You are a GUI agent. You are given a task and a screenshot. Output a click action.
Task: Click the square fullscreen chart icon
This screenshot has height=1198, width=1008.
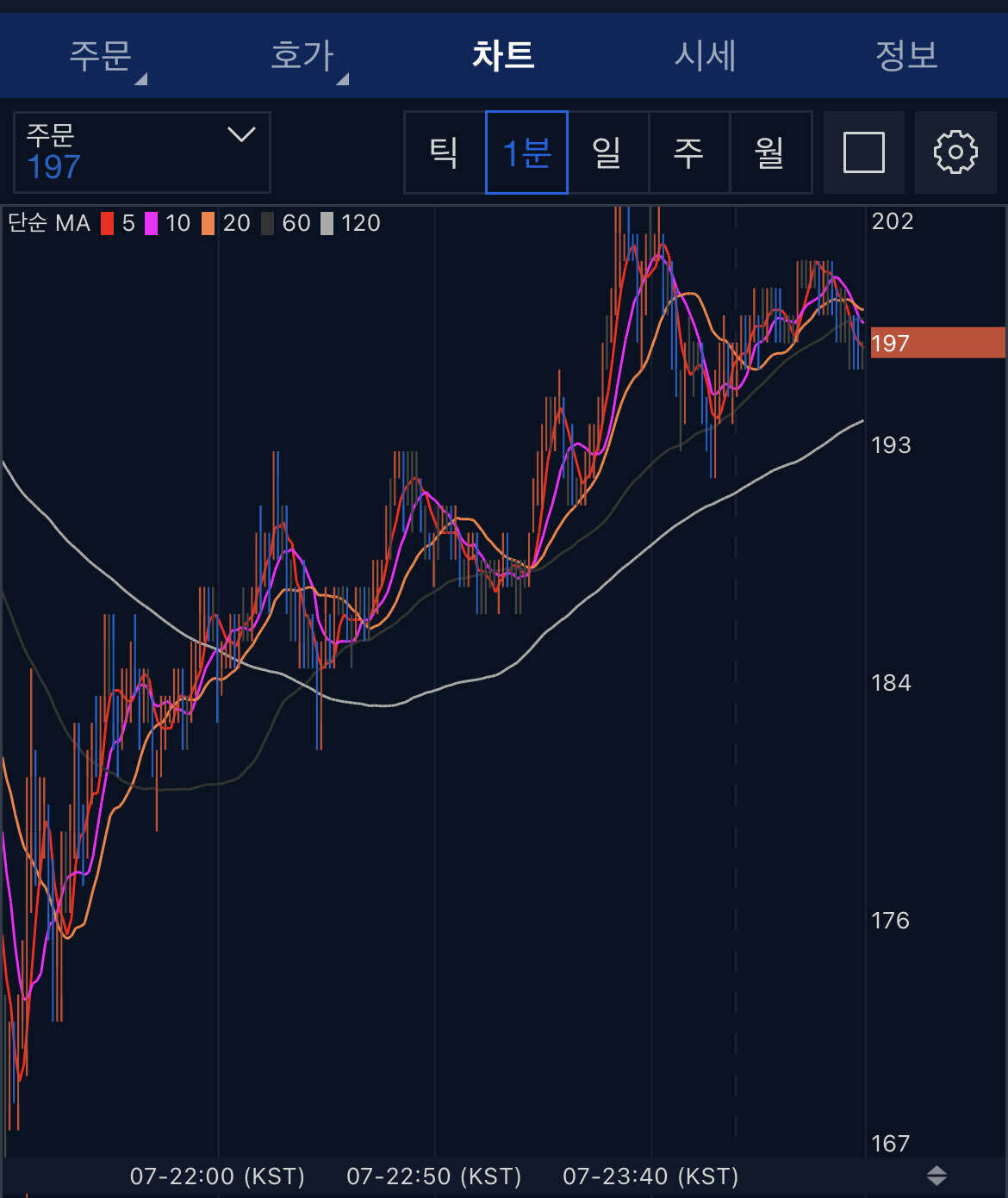863,152
